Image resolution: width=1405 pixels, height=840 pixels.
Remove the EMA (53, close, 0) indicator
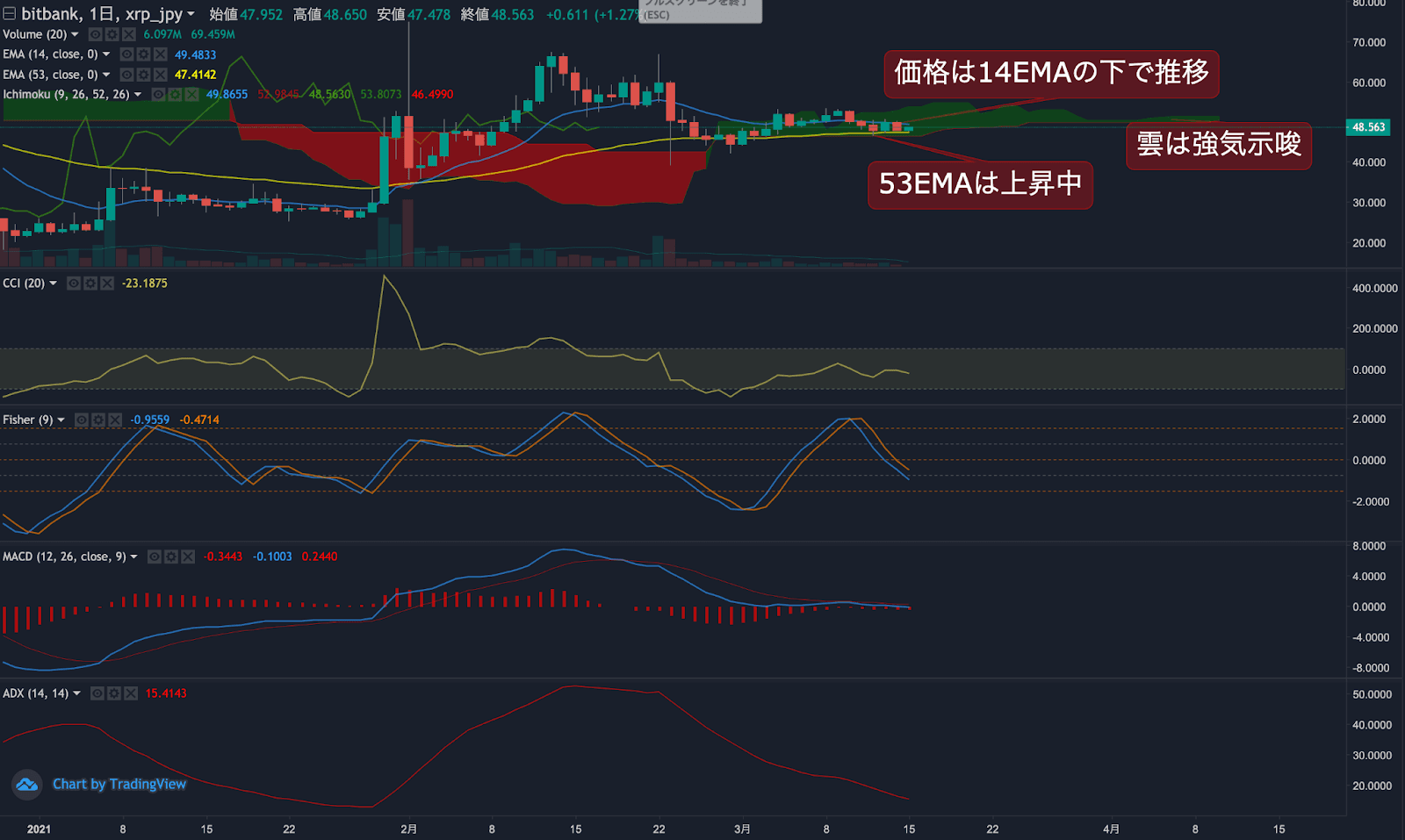pyautogui.click(x=160, y=75)
